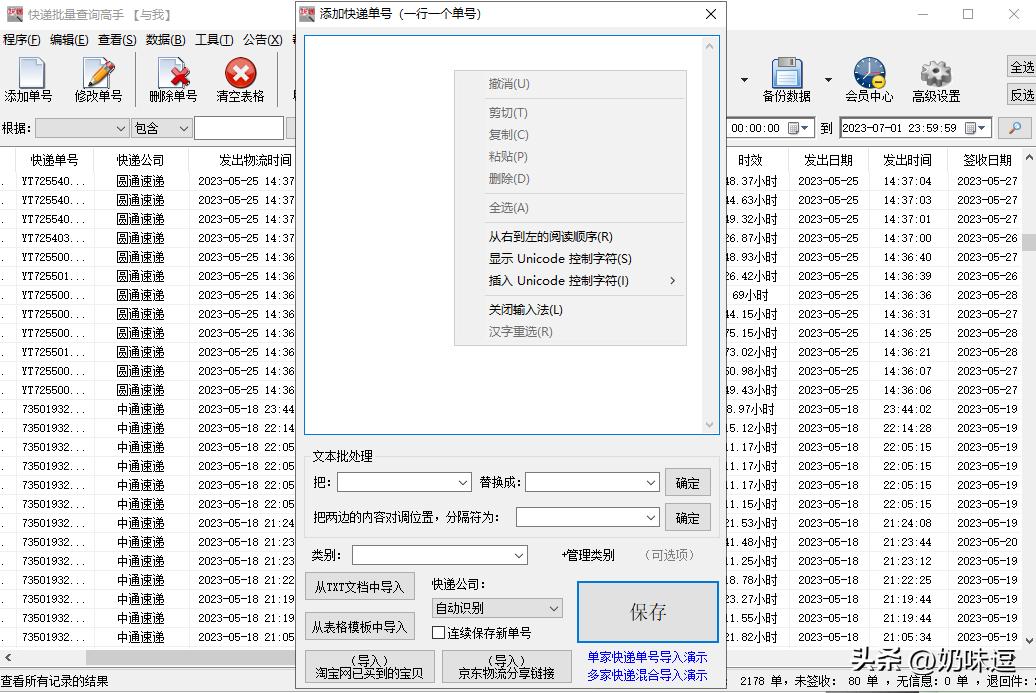Viewport: 1036px width, 693px height.
Task: Toggle 连续保存新单号 checkbox
Action: tap(438, 633)
